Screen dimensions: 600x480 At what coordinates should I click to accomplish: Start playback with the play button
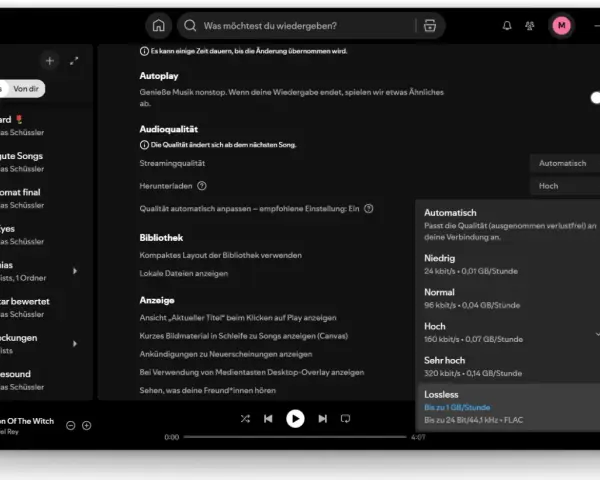point(295,419)
